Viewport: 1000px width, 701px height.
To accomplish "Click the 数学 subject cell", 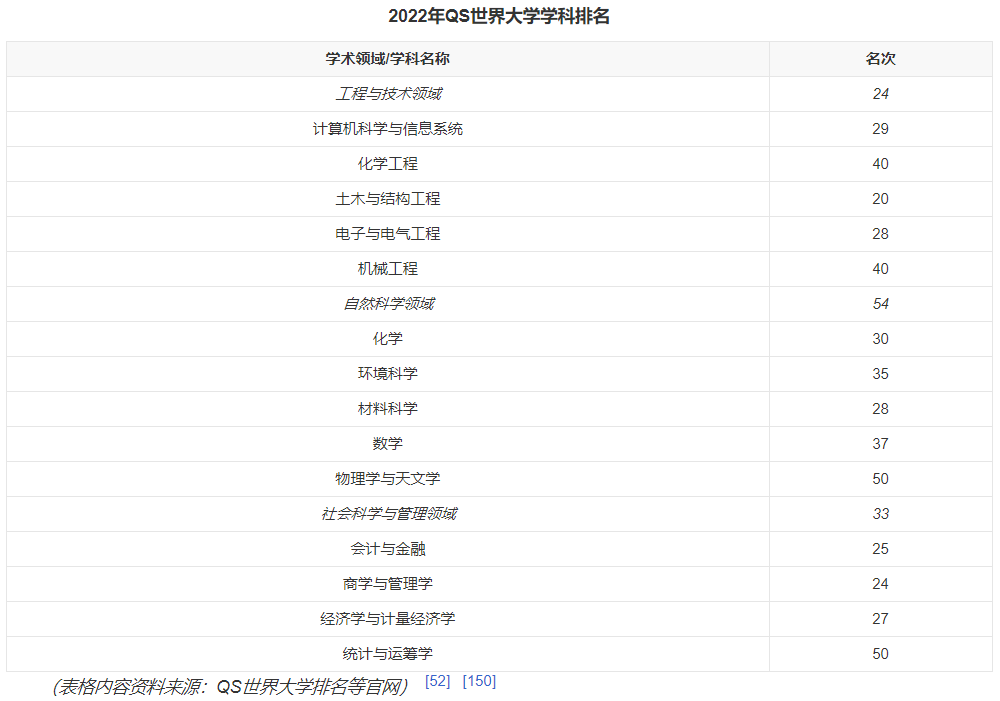I will pos(388,444).
